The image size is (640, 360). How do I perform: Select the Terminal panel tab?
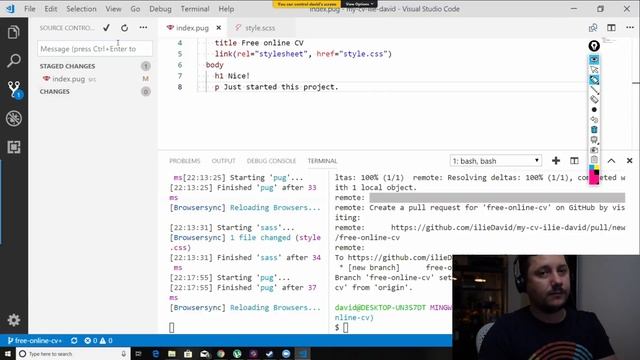[322, 161]
